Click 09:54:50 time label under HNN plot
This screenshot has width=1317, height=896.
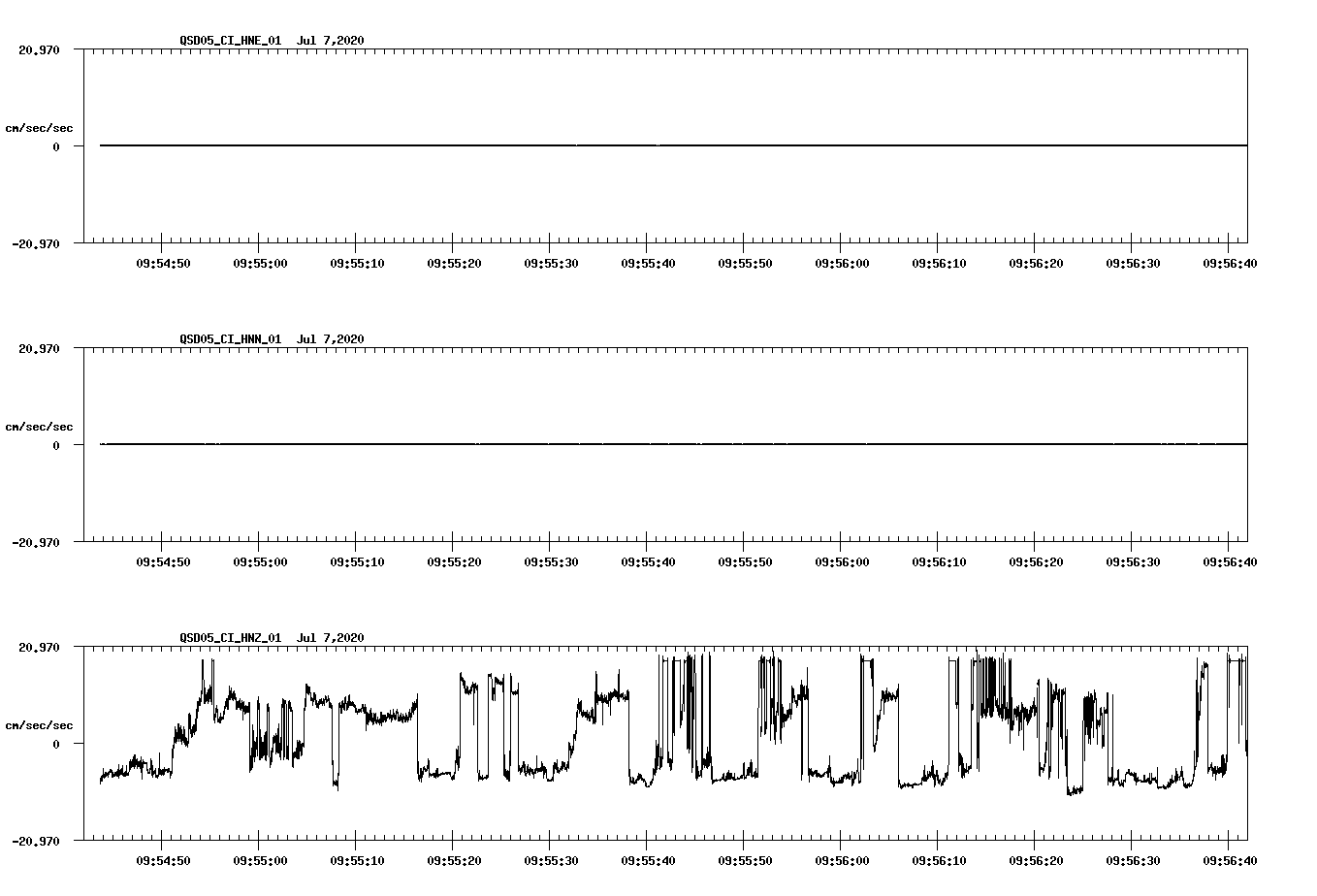click(163, 561)
